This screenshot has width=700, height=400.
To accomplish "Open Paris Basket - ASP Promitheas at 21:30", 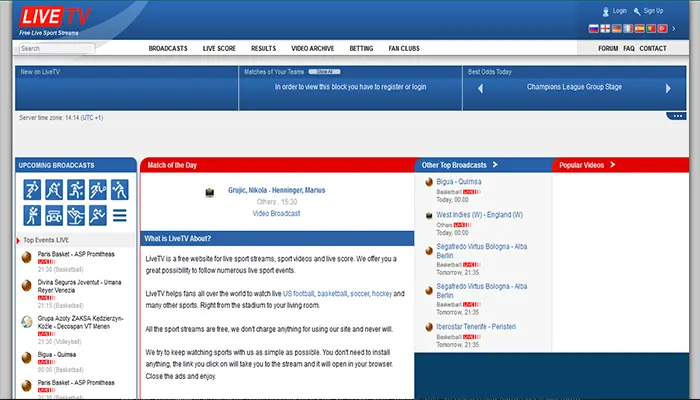I will click(76, 254).
